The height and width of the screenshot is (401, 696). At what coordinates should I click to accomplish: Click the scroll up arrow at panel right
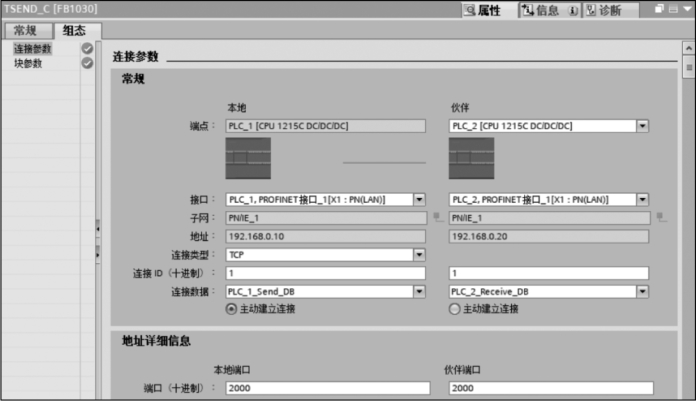coord(688,48)
